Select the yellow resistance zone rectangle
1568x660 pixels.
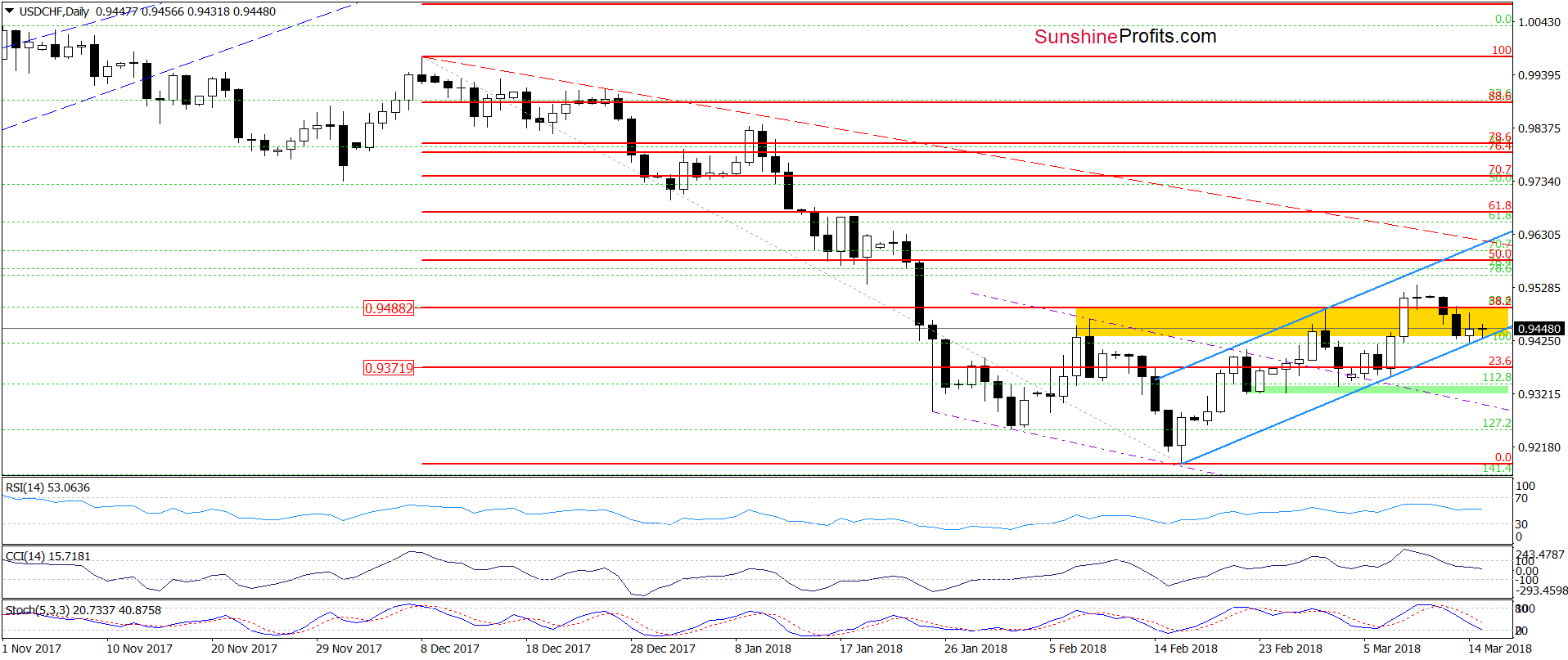(1292, 321)
